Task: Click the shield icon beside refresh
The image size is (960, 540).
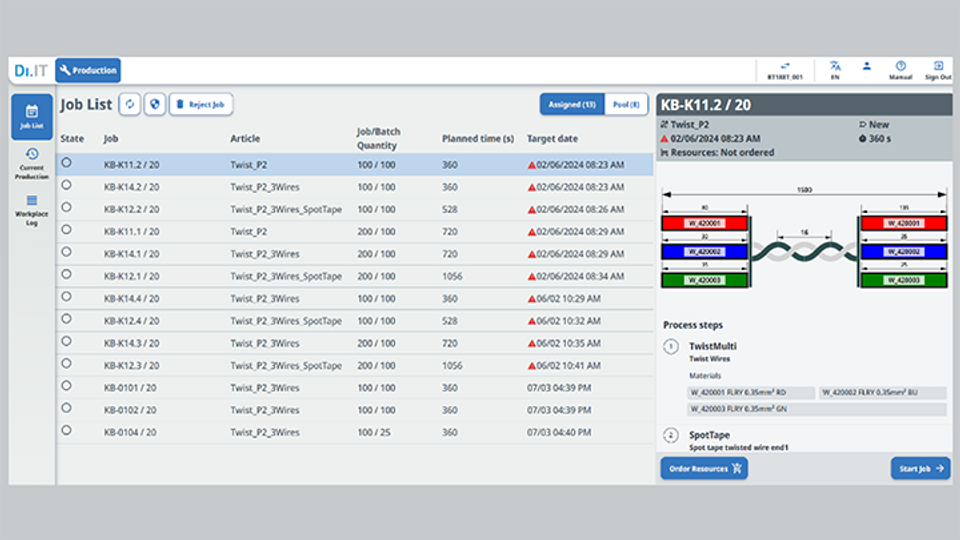Action: click(x=154, y=104)
